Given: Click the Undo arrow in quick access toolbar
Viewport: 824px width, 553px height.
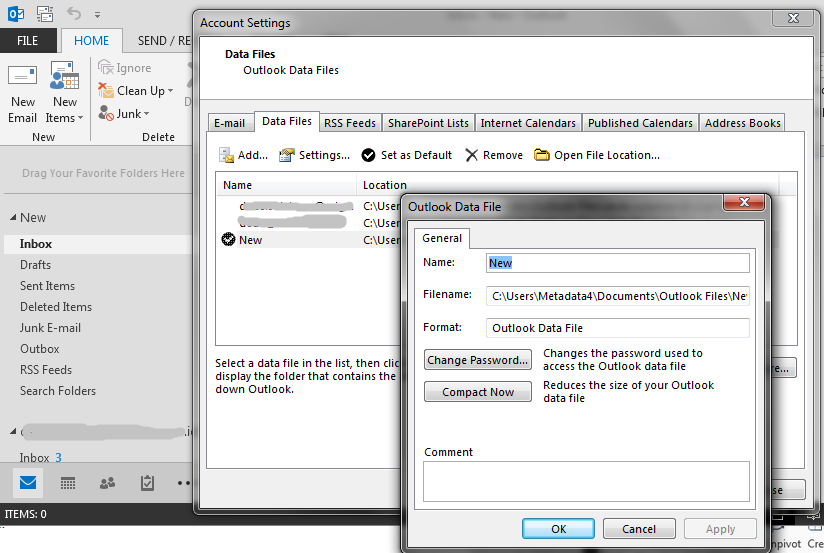Looking at the screenshot, I should tap(74, 13).
